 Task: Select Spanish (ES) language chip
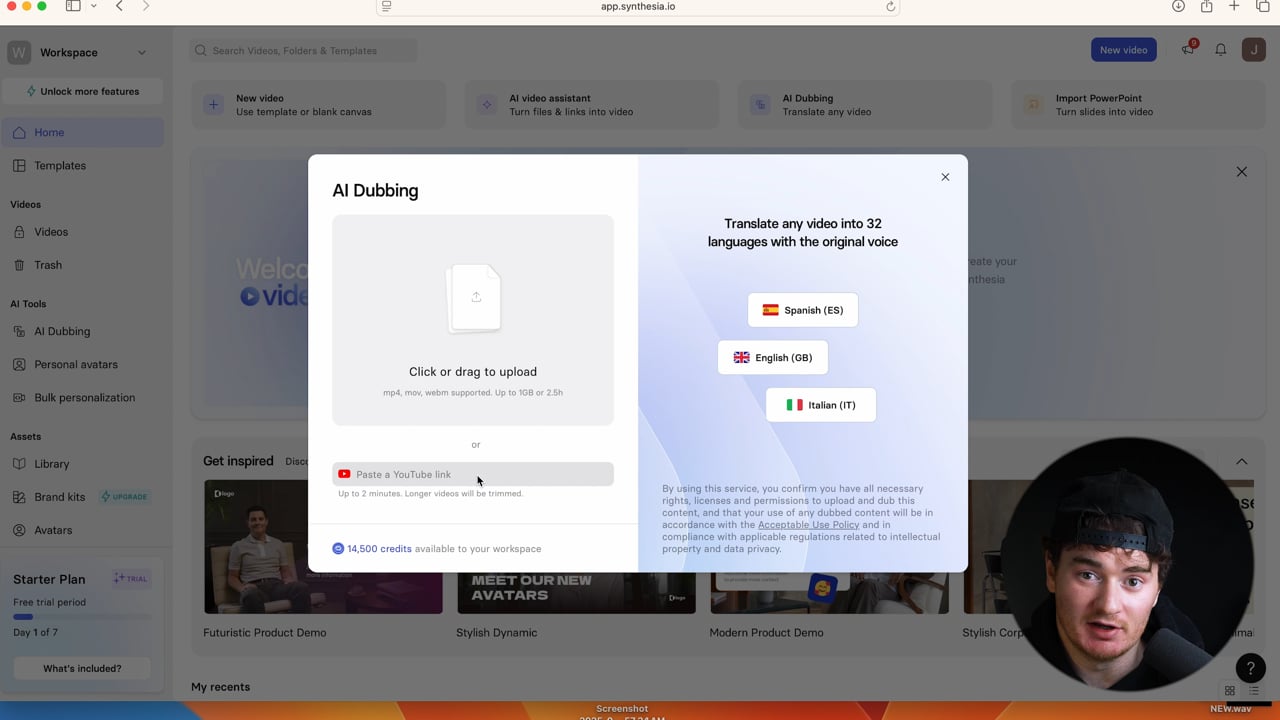(x=803, y=310)
